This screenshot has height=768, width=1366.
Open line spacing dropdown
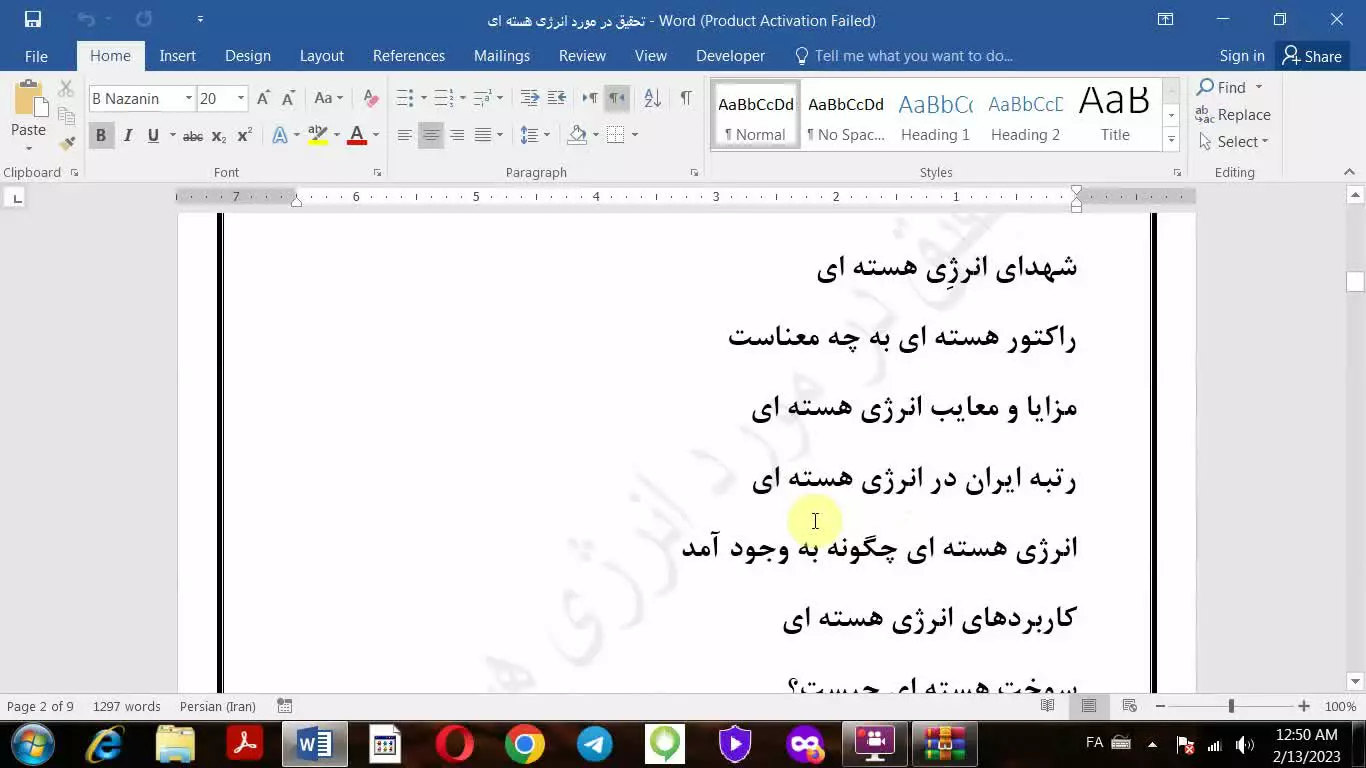click(536, 135)
